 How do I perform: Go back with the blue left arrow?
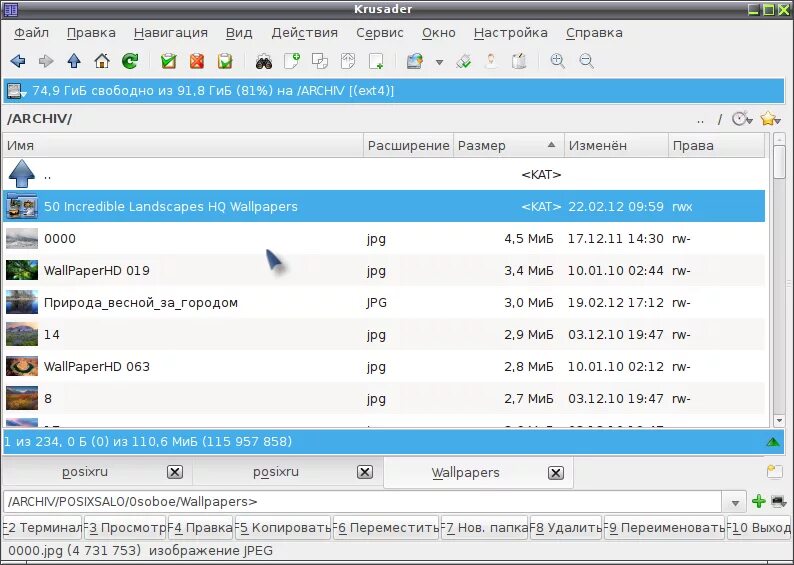[x=18, y=61]
